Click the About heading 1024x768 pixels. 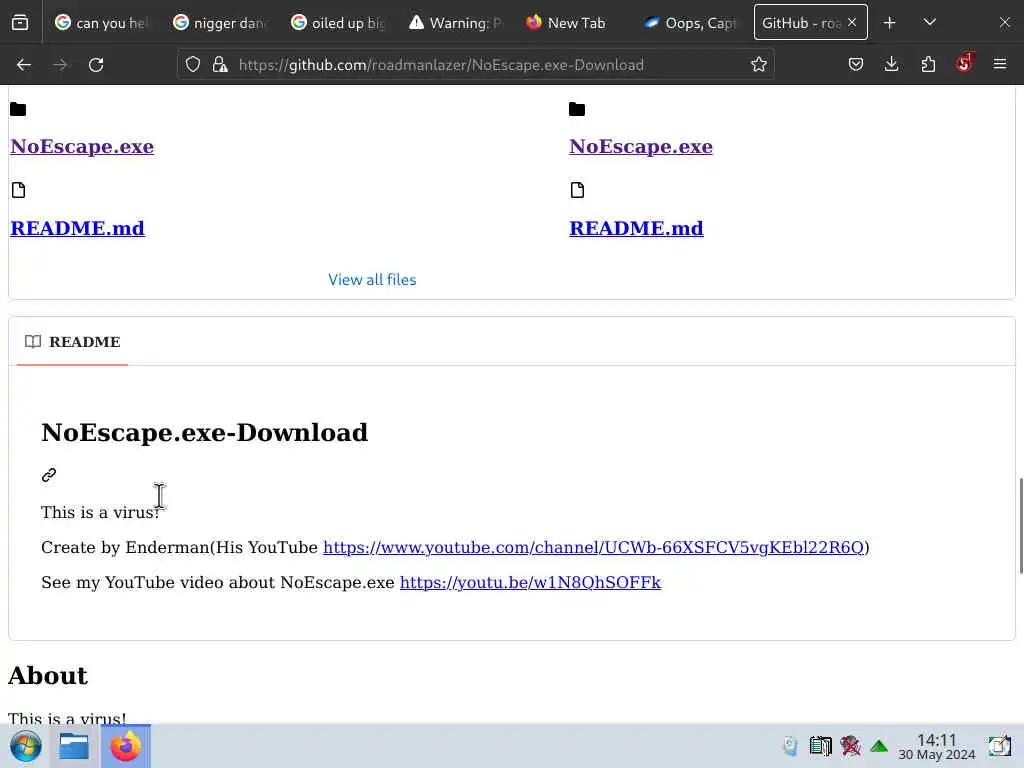(x=48, y=675)
